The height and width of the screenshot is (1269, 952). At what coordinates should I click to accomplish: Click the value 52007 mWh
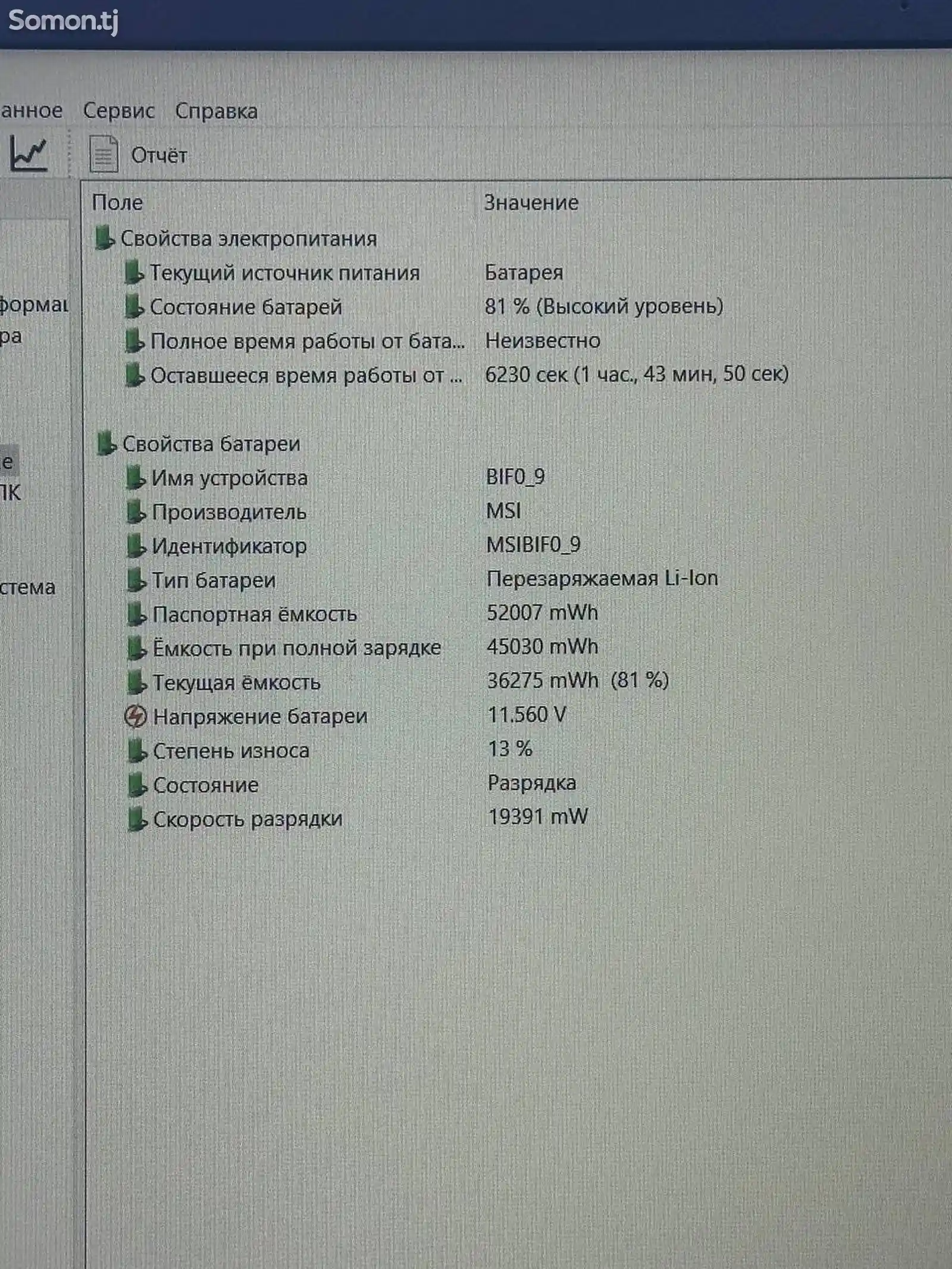pyautogui.click(x=542, y=613)
